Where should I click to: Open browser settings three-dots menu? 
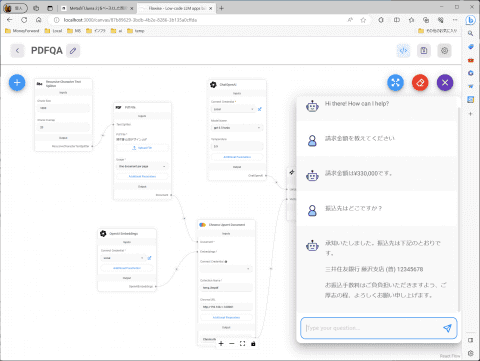pos(455,20)
